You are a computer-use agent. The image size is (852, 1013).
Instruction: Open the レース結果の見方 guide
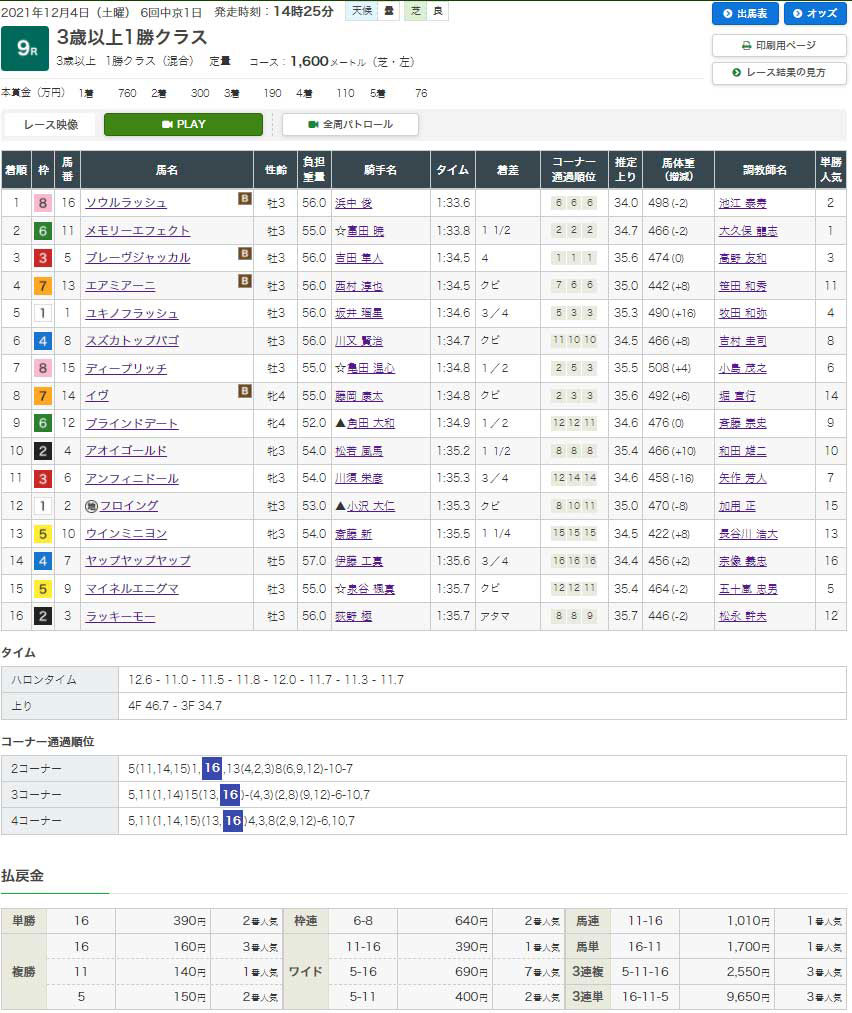point(779,73)
